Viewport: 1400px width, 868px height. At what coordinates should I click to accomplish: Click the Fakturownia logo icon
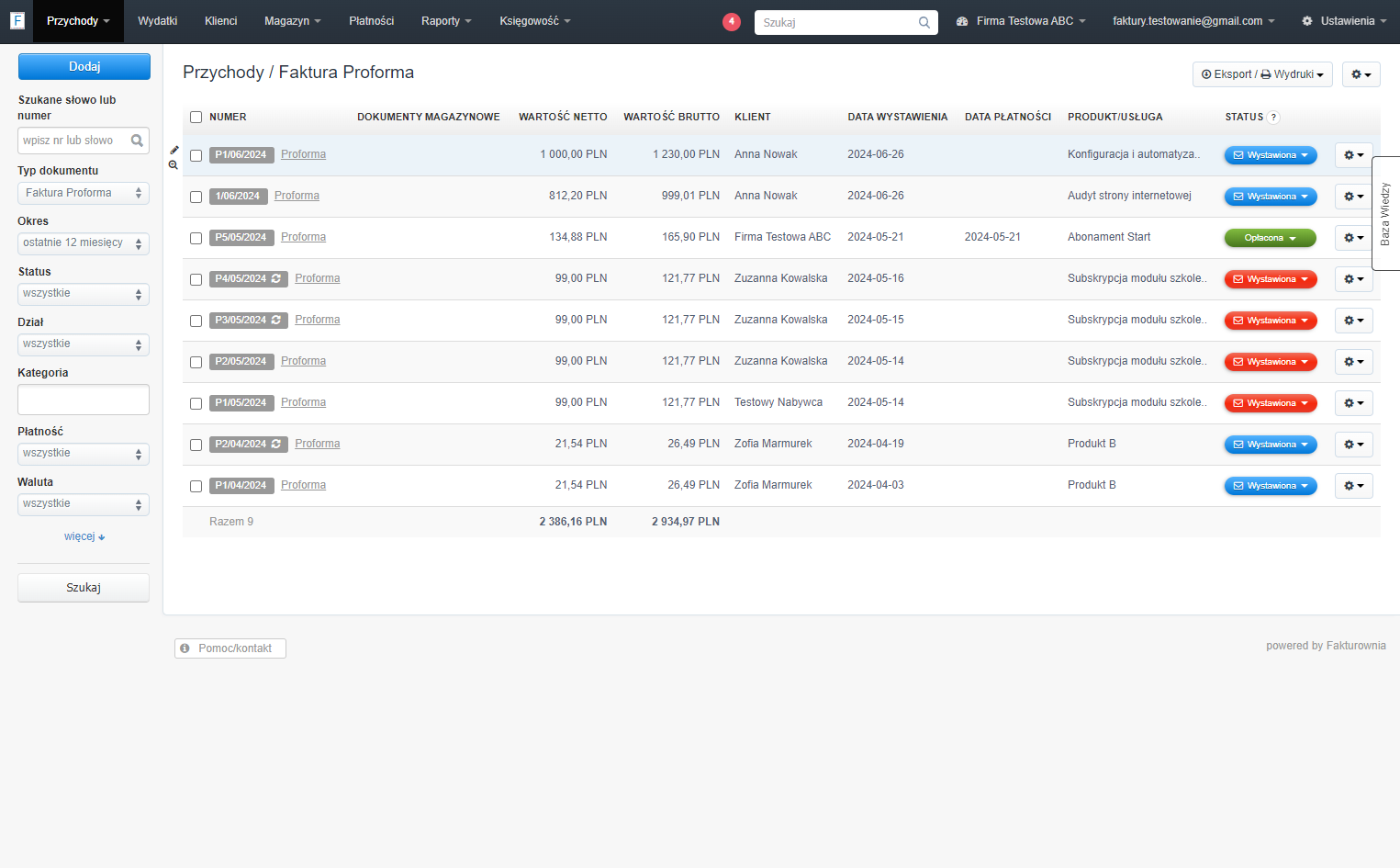coord(17,20)
